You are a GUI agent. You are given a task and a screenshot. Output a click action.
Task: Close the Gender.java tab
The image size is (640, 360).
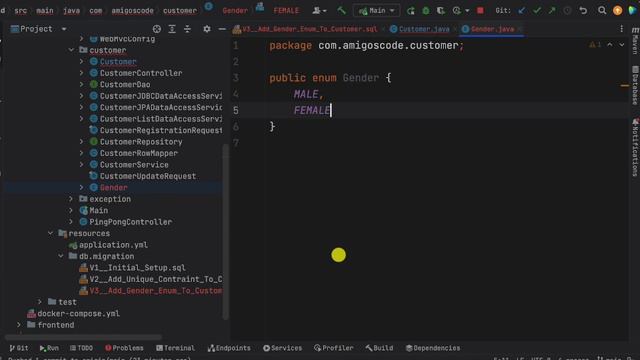click(520, 29)
